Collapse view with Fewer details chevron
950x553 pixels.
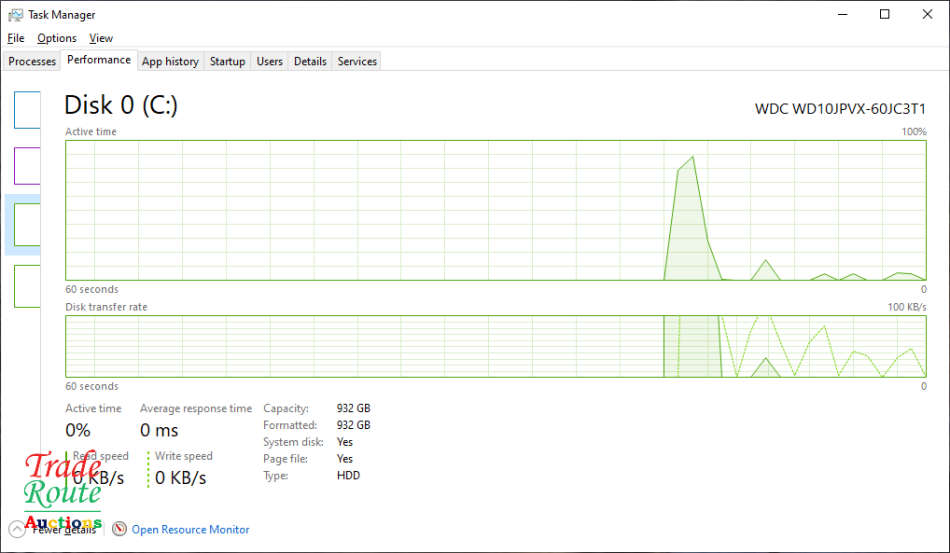pyautogui.click(x=17, y=530)
